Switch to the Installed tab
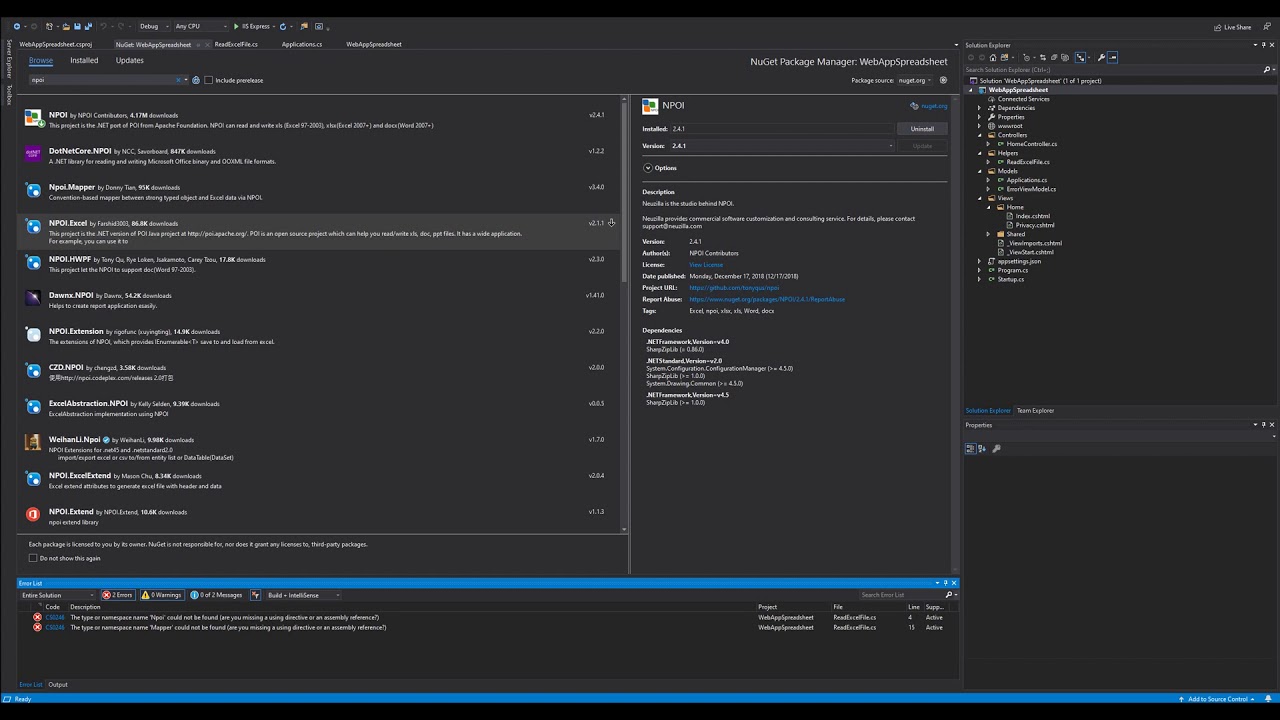1280x720 pixels. pyautogui.click(x=84, y=60)
